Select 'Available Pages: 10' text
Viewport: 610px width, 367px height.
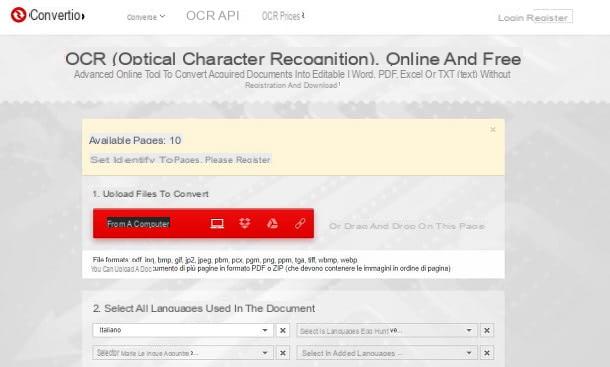(135, 140)
